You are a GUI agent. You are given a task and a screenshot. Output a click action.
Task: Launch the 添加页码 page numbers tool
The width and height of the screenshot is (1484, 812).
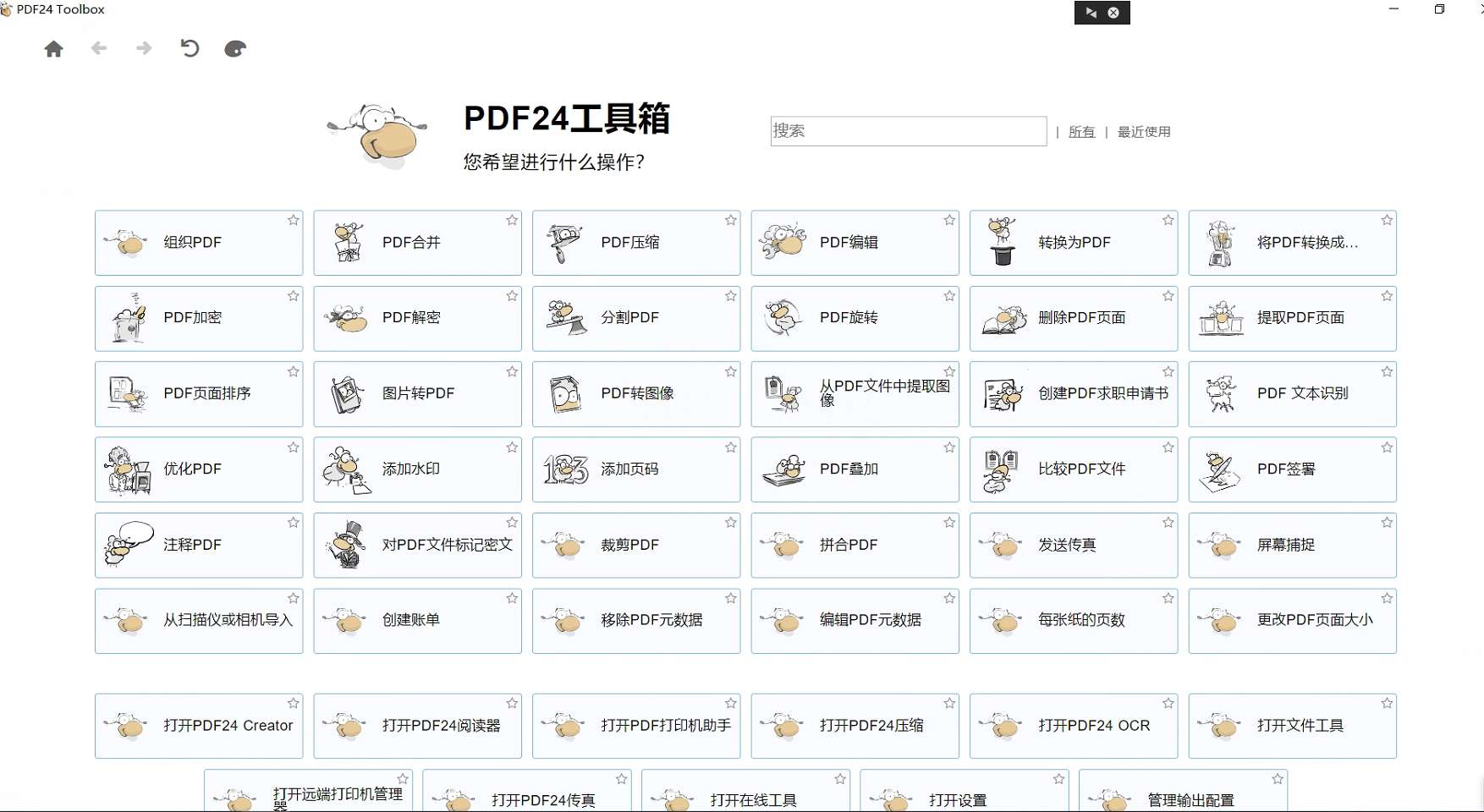635,469
